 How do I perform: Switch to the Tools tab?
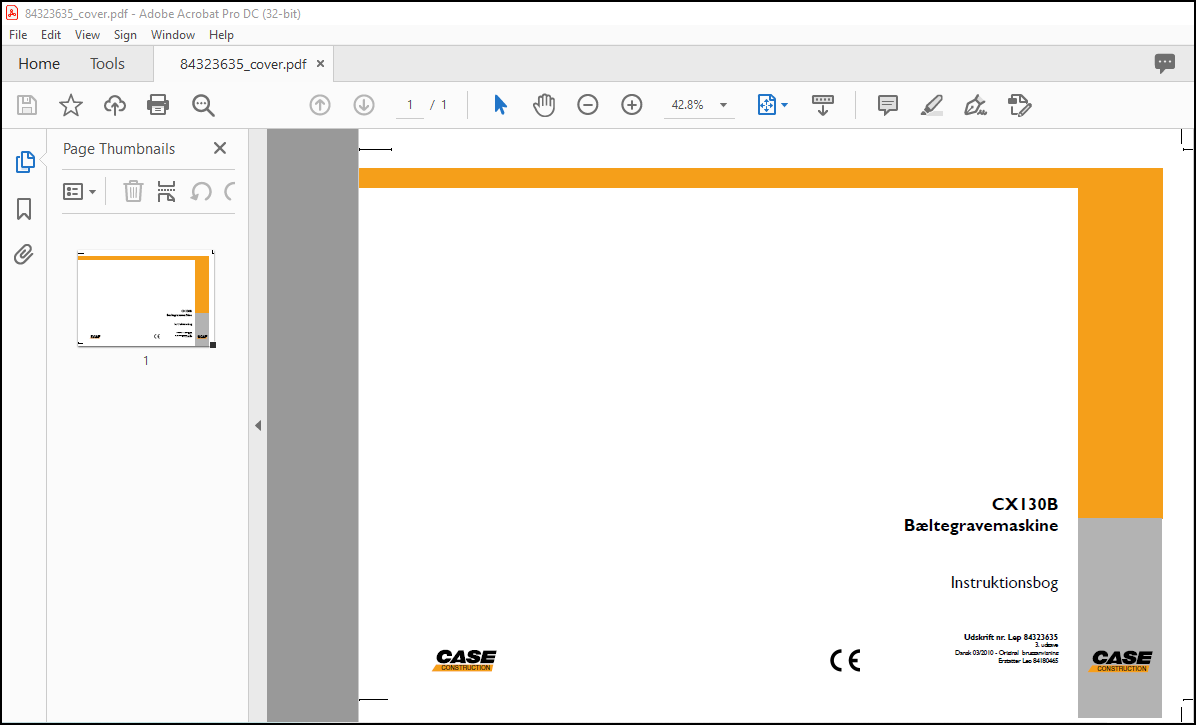(x=107, y=64)
